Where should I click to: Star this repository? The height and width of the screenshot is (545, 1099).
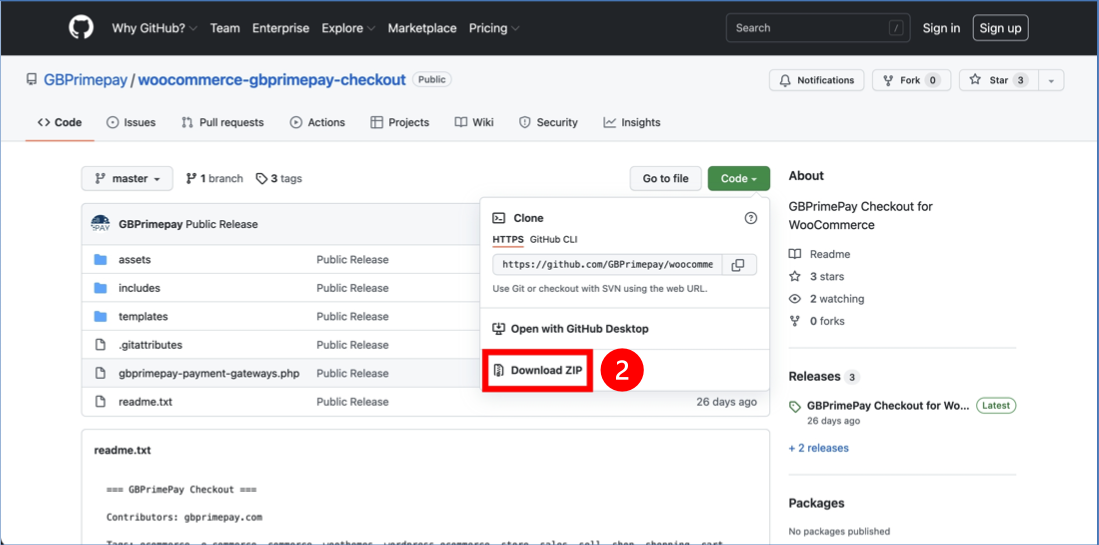click(998, 80)
